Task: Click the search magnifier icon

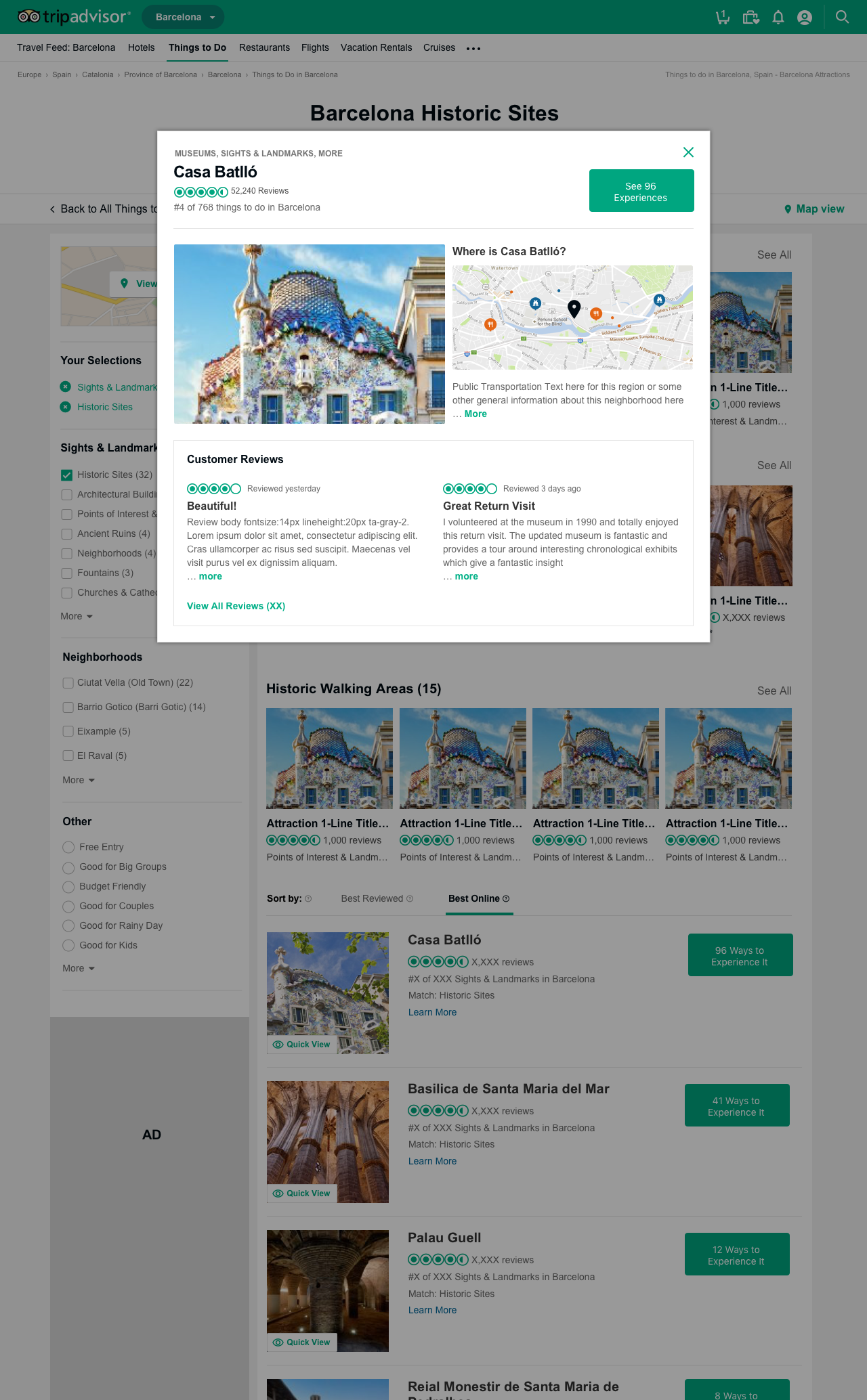Action: [842, 17]
